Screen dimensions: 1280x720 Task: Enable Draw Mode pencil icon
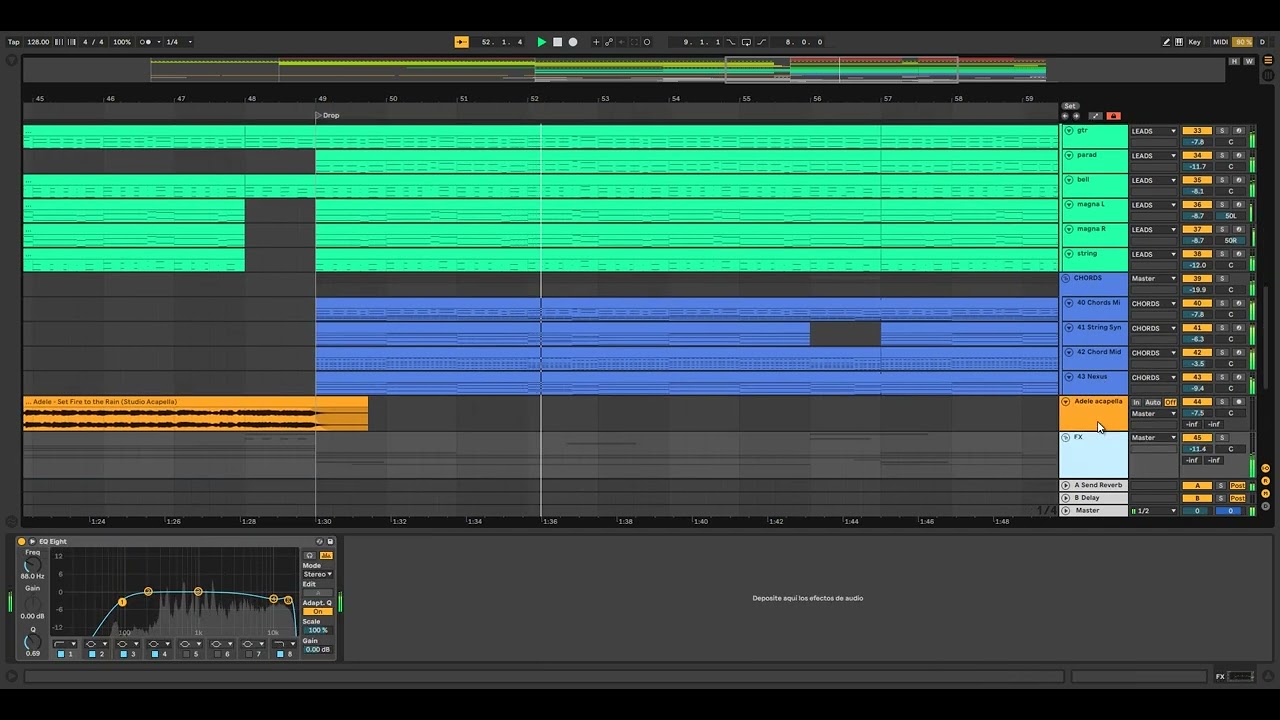click(1166, 42)
